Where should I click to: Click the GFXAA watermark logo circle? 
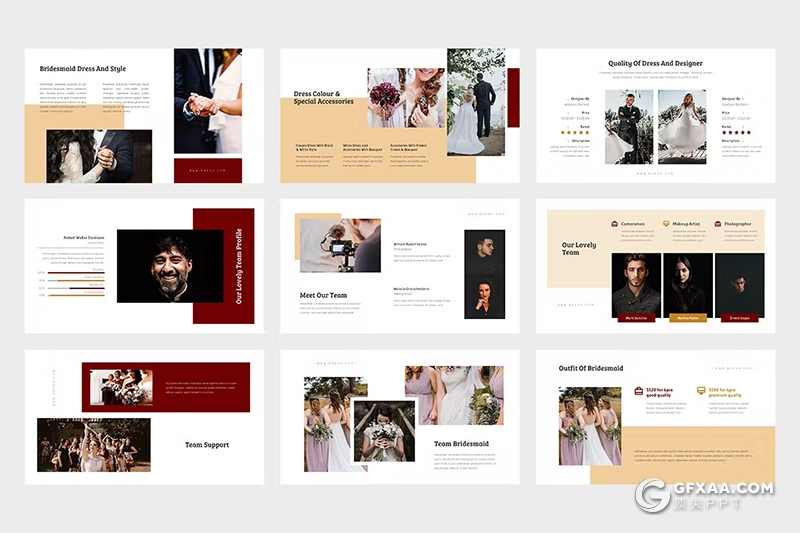652,496
